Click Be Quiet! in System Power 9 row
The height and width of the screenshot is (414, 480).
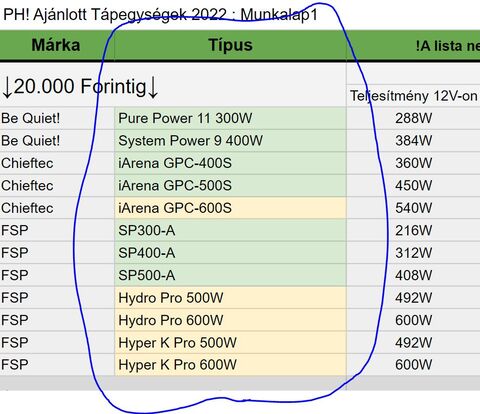31,141
